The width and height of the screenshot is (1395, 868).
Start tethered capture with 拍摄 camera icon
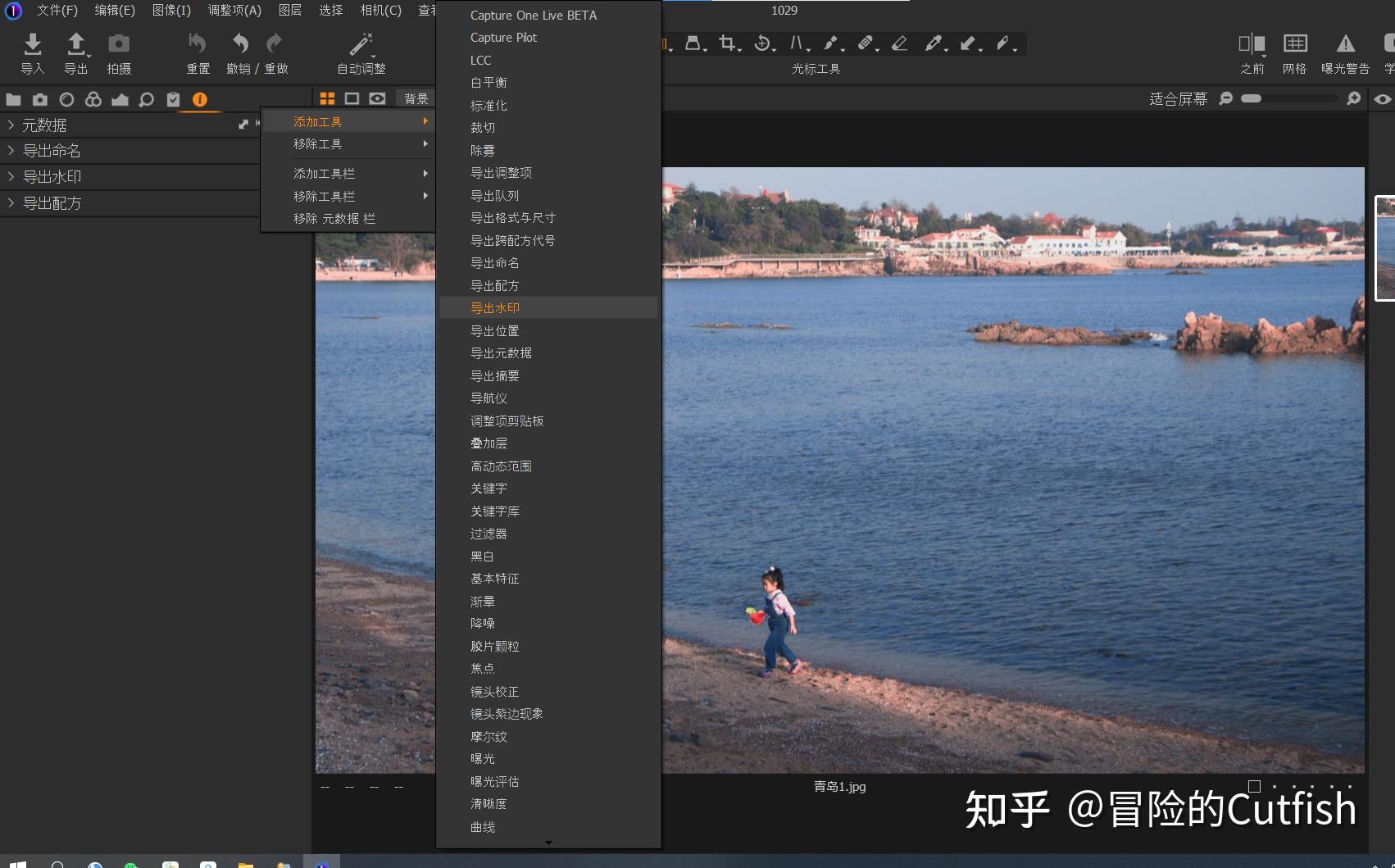[x=119, y=43]
